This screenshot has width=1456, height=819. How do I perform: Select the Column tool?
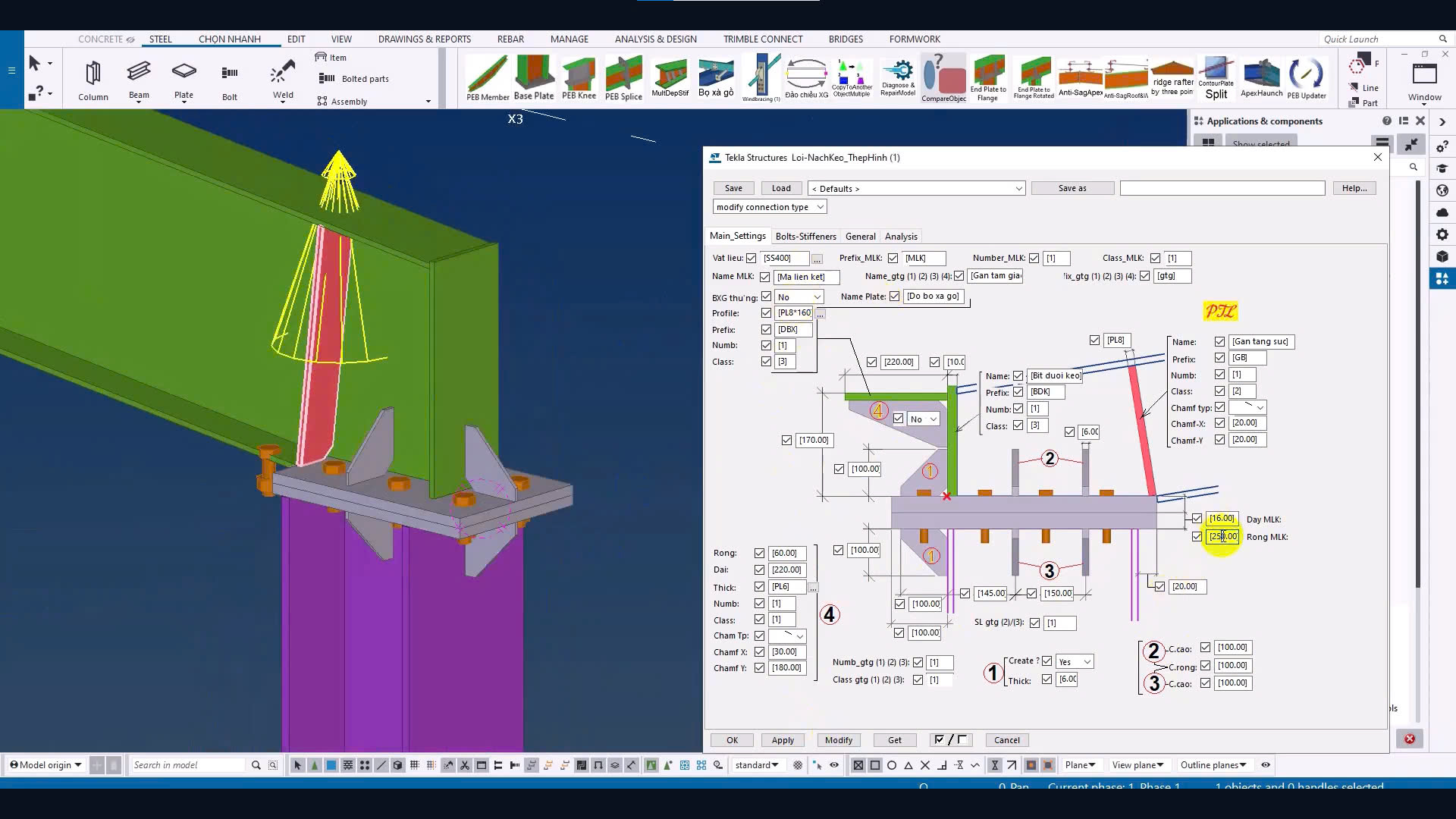(93, 80)
